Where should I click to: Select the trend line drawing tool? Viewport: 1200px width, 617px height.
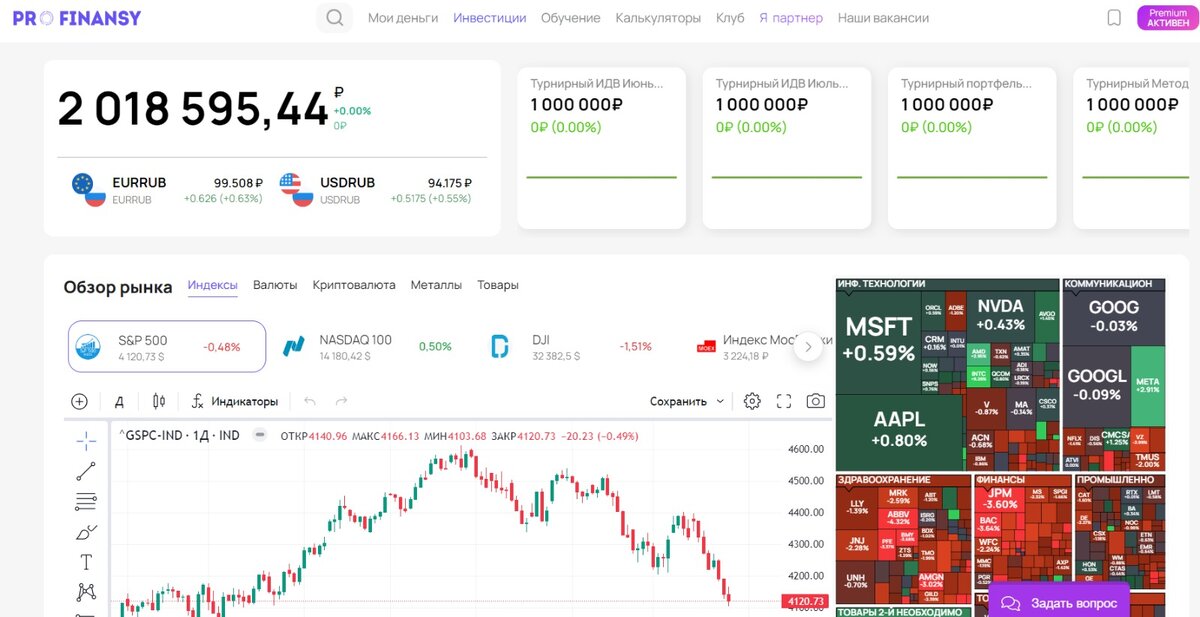click(85, 470)
